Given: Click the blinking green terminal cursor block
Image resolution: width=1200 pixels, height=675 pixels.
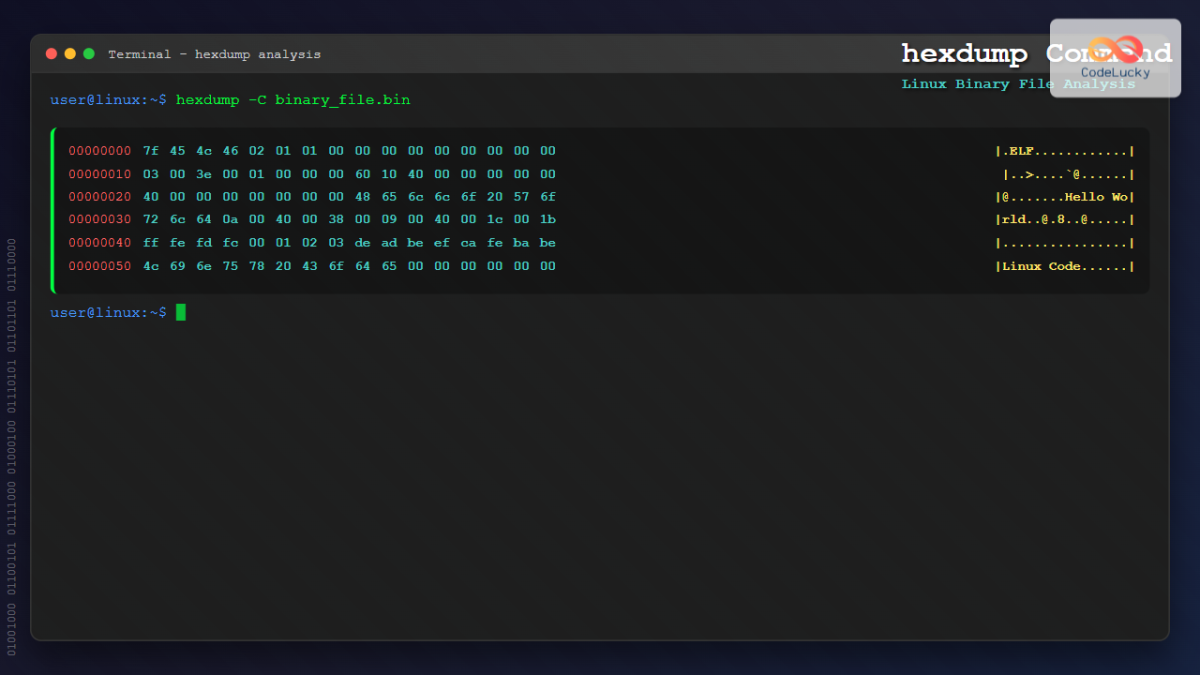Looking at the screenshot, I should point(181,312).
